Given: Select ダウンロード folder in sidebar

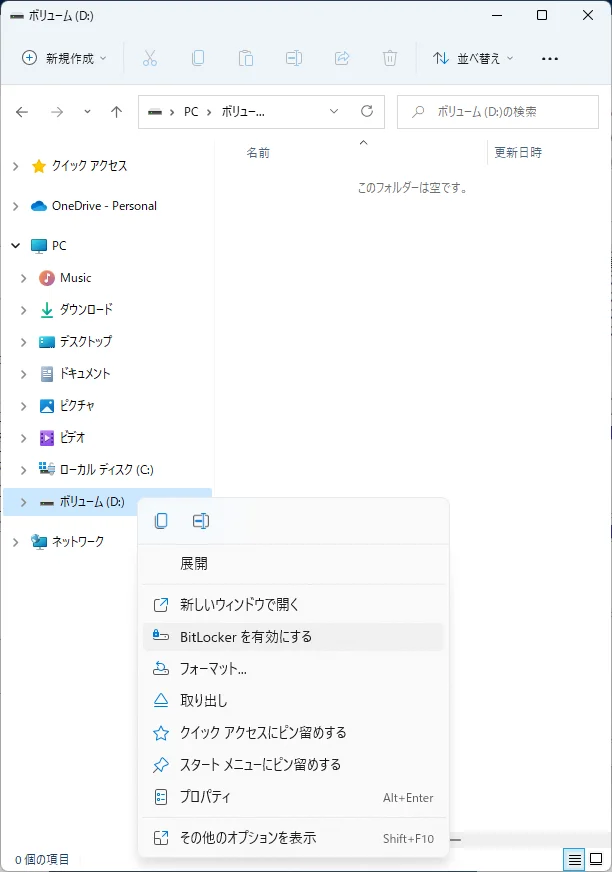Looking at the screenshot, I should click(86, 310).
